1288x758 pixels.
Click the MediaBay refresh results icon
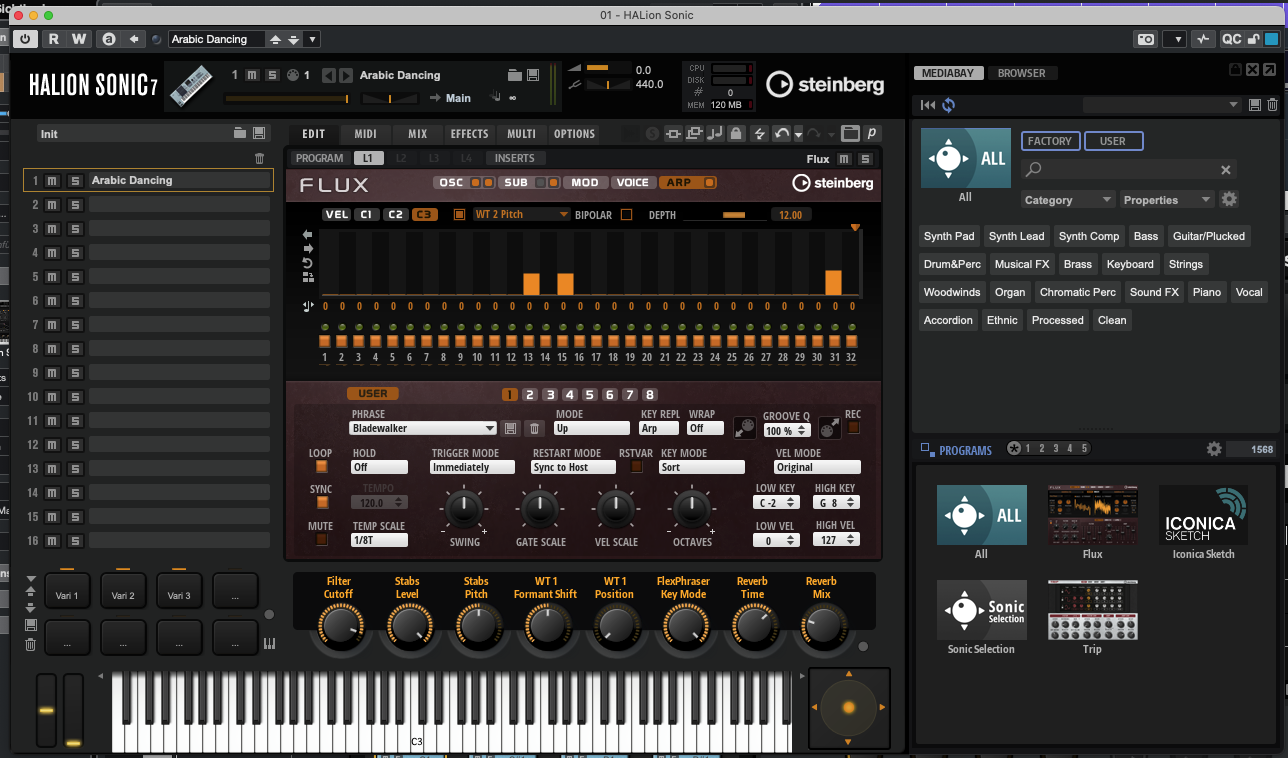(x=948, y=105)
